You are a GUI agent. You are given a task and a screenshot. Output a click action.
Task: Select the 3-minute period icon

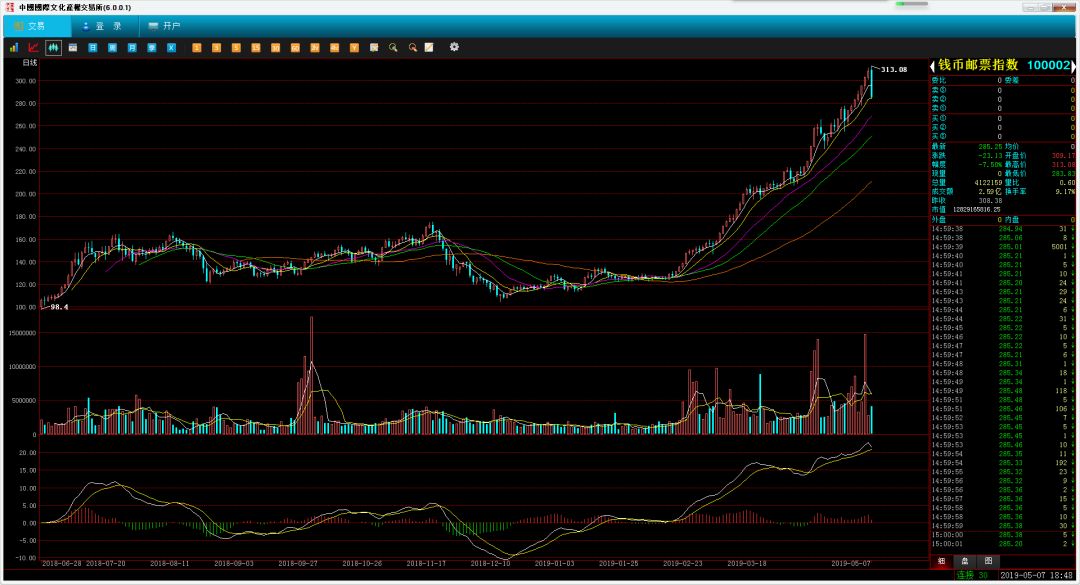216,48
